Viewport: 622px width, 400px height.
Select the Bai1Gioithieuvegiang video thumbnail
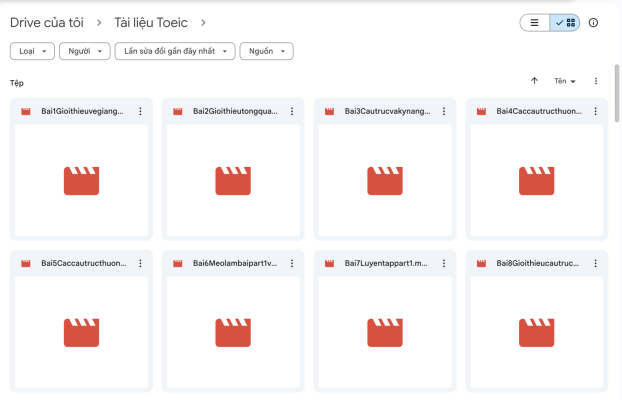click(x=81, y=181)
